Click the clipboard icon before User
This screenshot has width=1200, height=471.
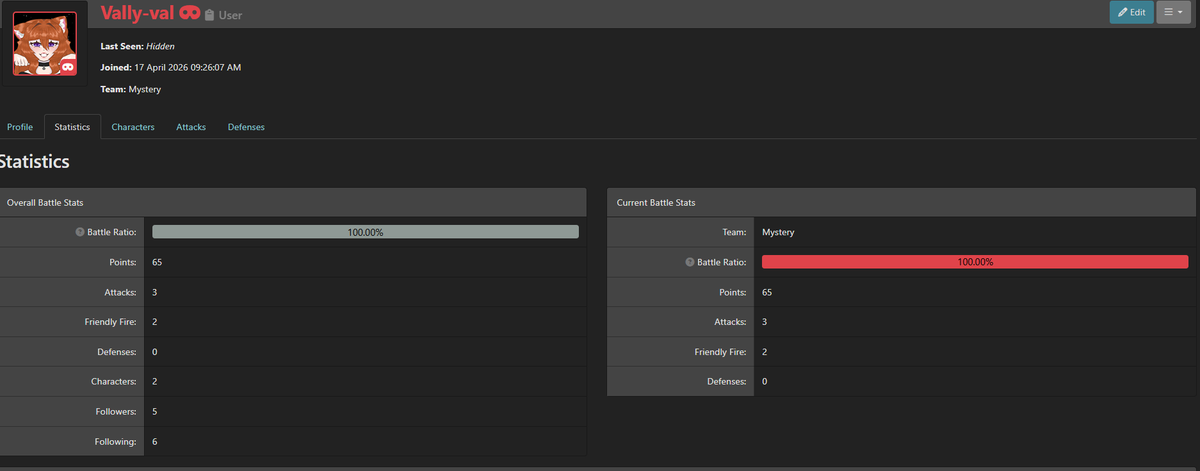pyautogui.click(x=209, y=16)
